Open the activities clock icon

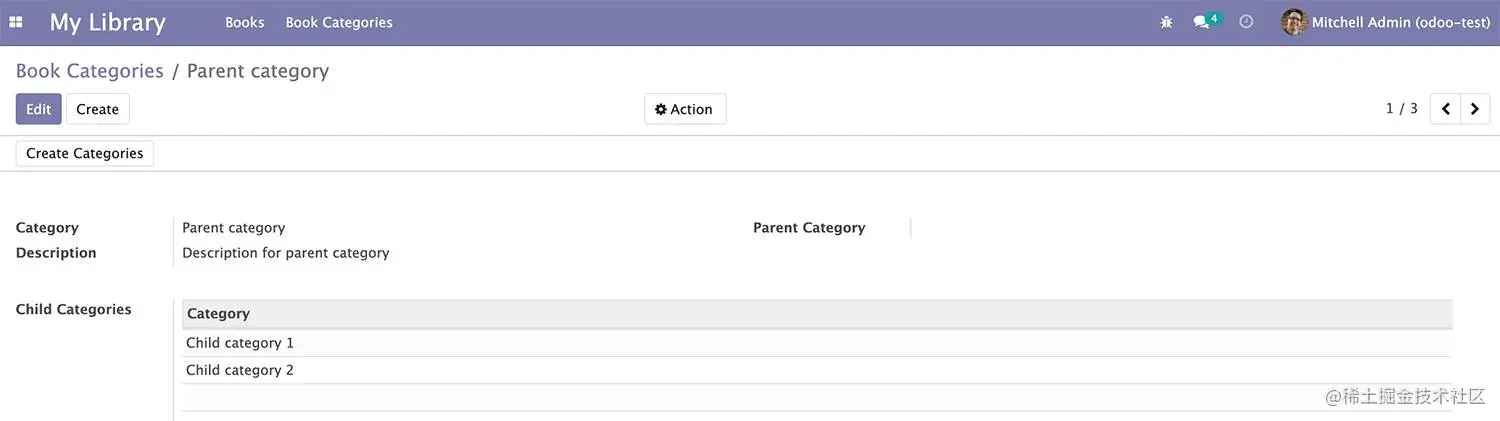click(1246, 22)
